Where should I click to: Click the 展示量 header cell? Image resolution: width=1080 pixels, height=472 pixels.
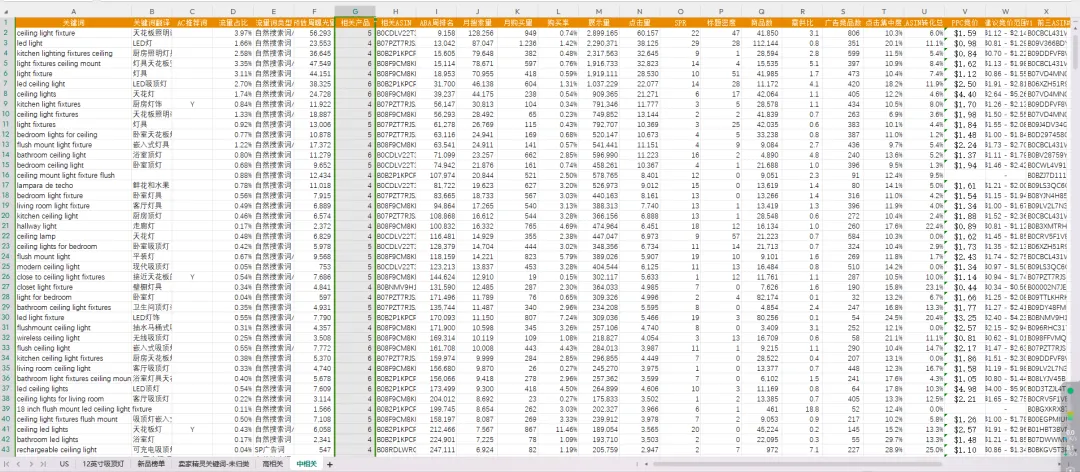click(599, 22)
